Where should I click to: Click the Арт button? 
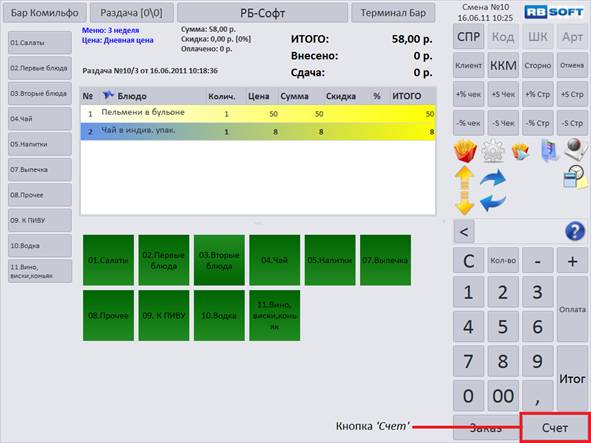572,37
